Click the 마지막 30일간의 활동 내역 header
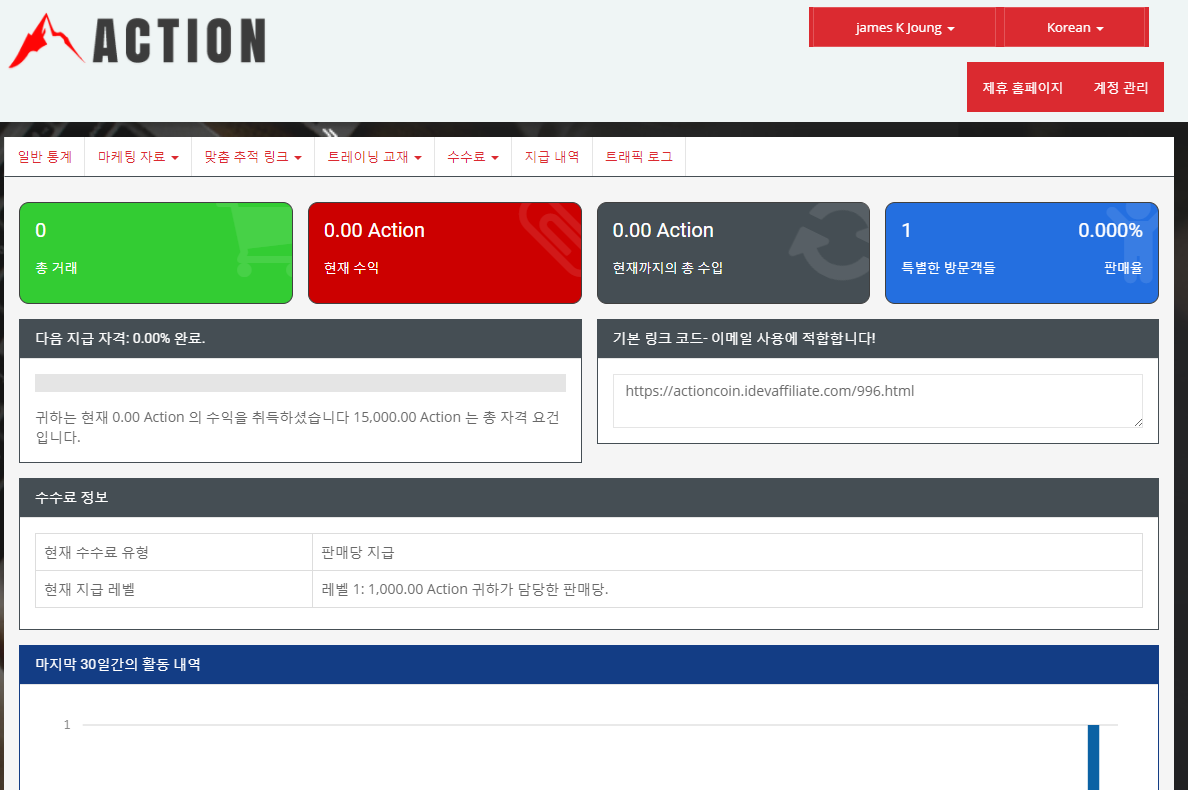This screenshot has height=790, width=1188. pyautogui.click(x=589, y=664)
